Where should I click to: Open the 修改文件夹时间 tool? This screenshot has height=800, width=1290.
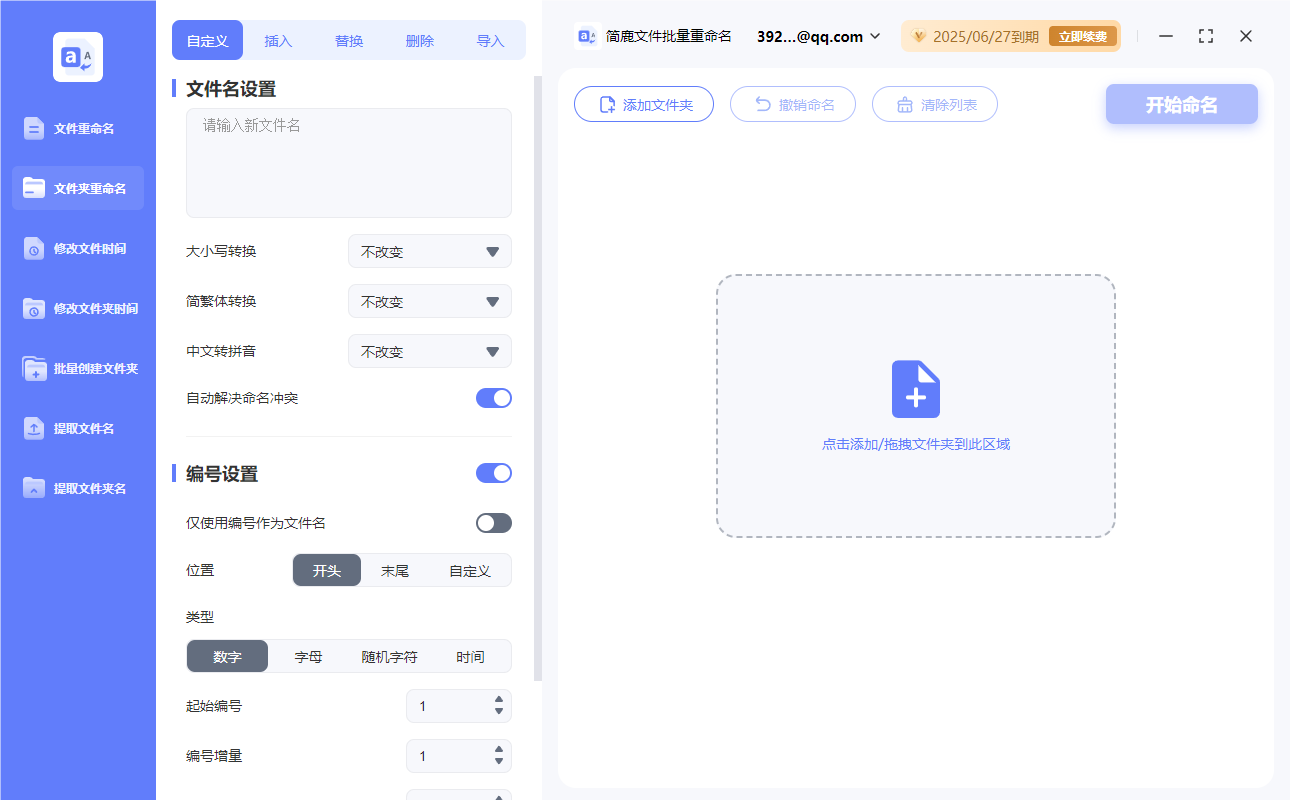[77, 308]
